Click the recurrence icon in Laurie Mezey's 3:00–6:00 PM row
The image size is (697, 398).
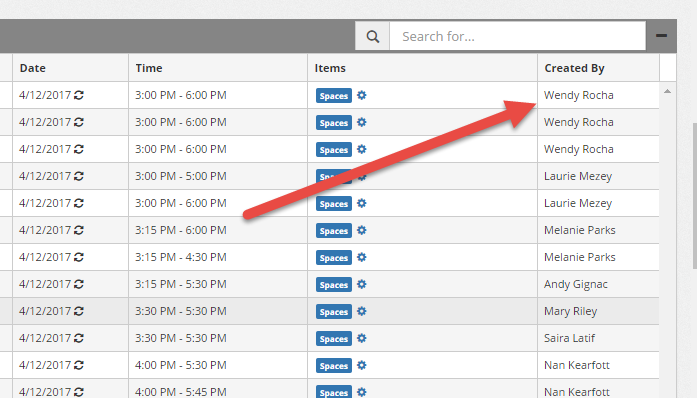point(79,203)
